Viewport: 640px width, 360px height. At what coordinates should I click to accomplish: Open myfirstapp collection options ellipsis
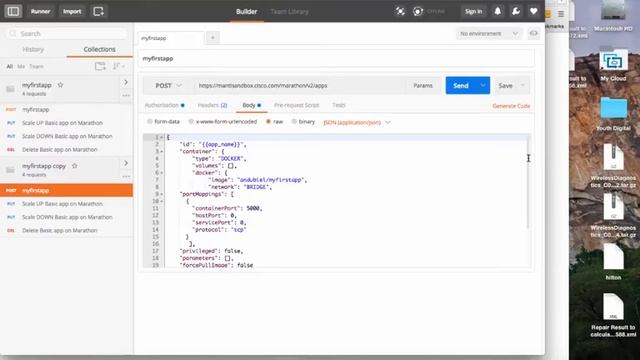126,96
